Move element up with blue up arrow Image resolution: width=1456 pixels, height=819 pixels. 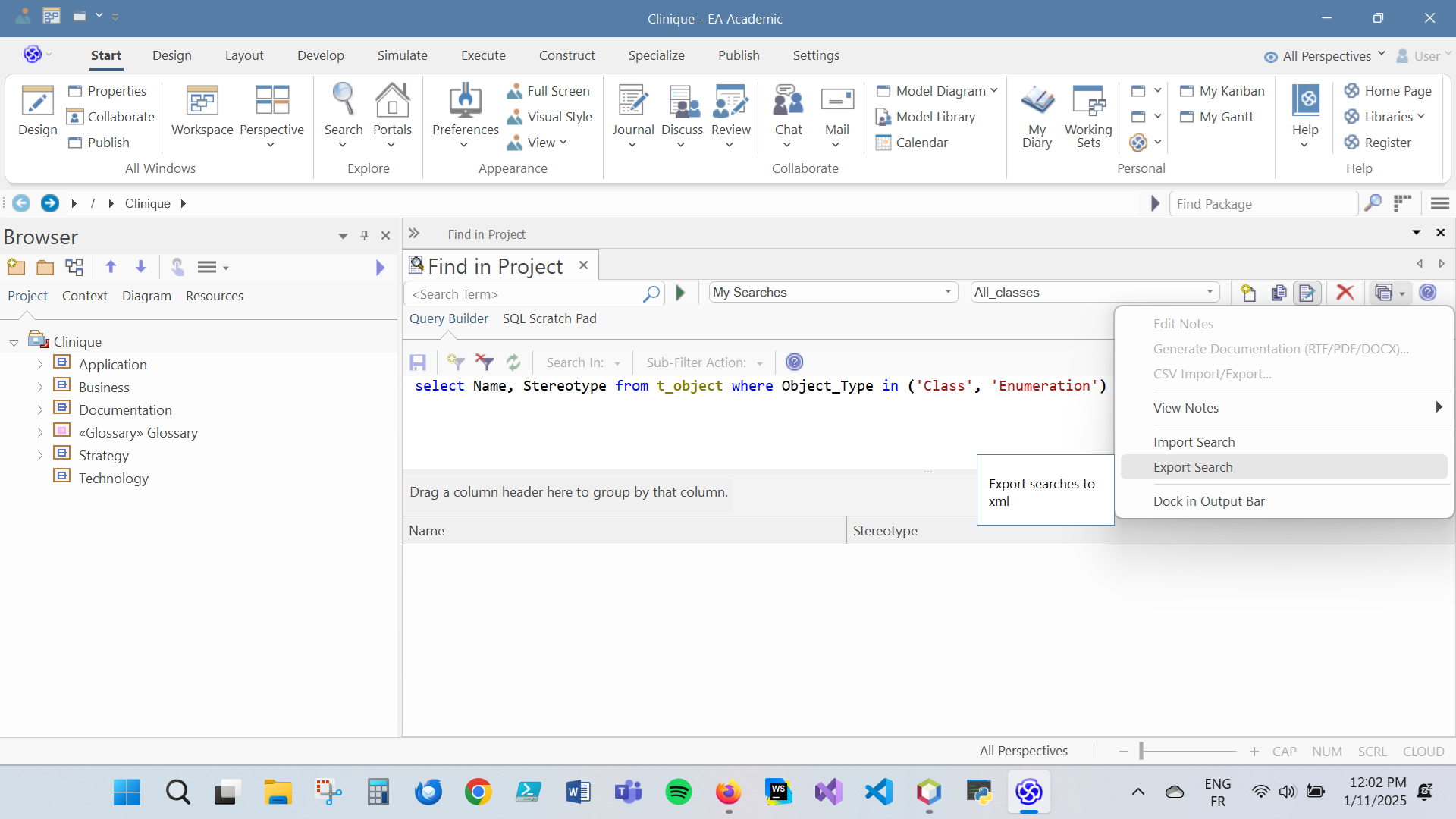(111, 267)
